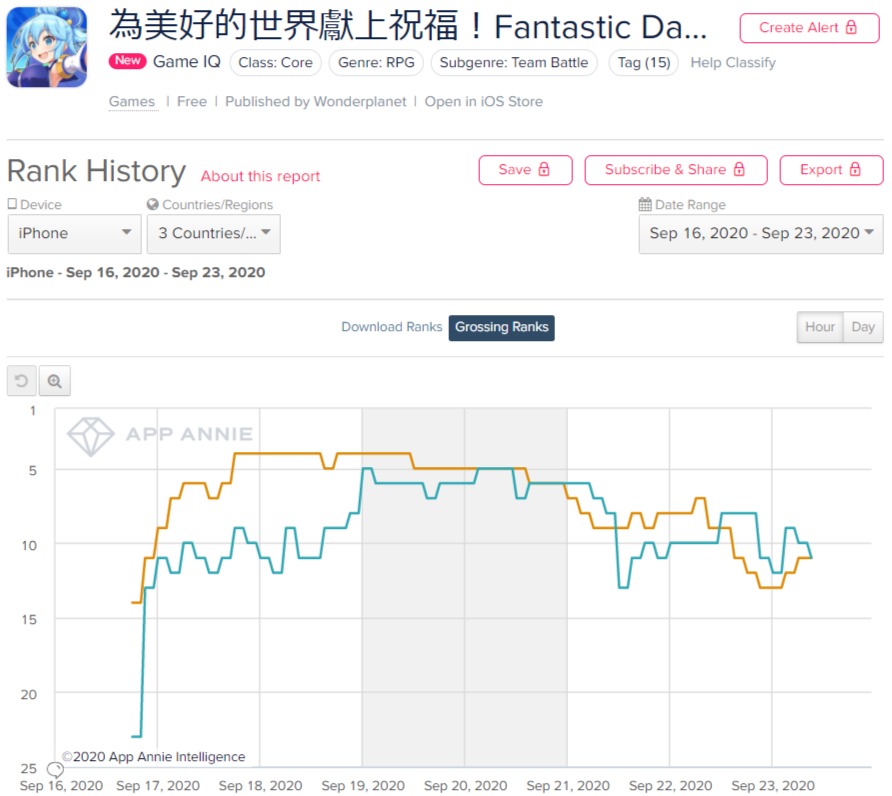Click the game's app icon thumbnail
Image resolution: width=892 pixels, height=796 pixels.
47,47
